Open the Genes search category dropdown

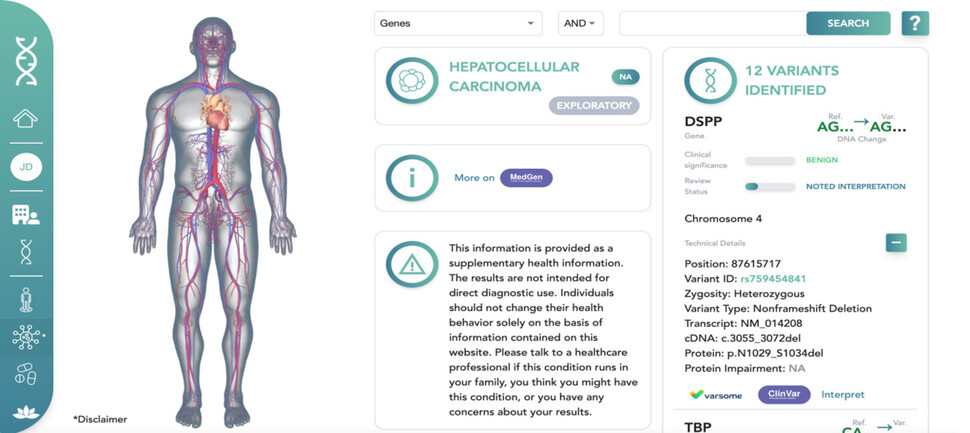tap(458, 23)
